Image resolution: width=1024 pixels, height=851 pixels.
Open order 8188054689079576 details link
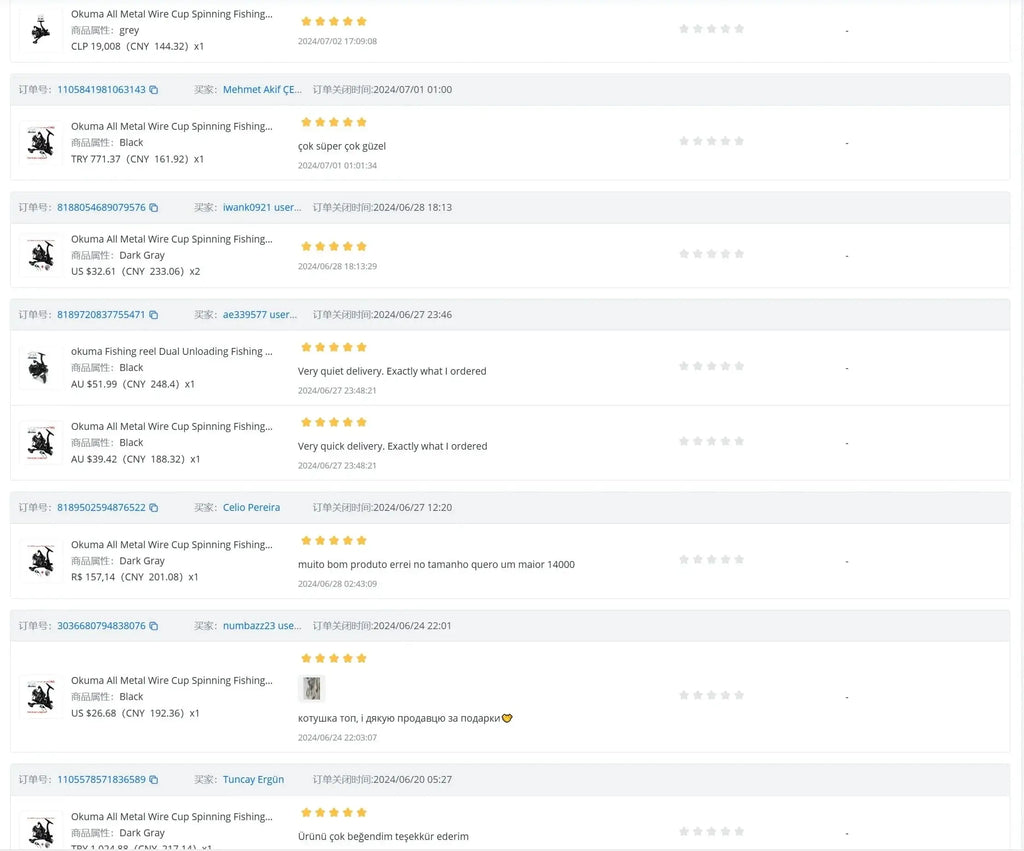pyautogui.click(x=101, y=208)
